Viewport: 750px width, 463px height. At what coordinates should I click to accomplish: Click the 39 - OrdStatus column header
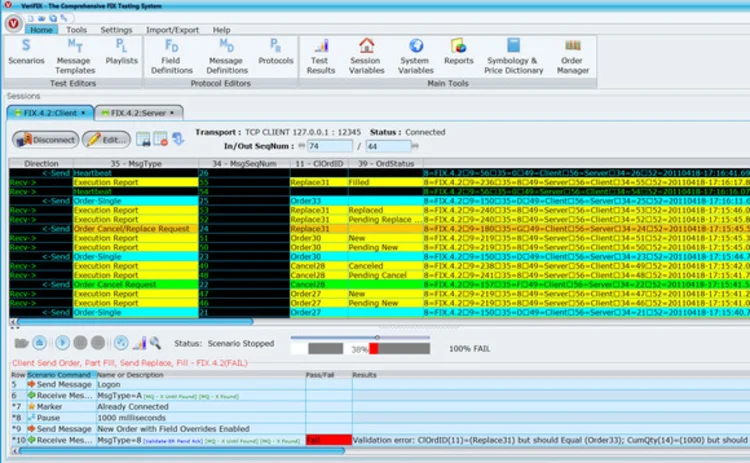pos(386,164)
